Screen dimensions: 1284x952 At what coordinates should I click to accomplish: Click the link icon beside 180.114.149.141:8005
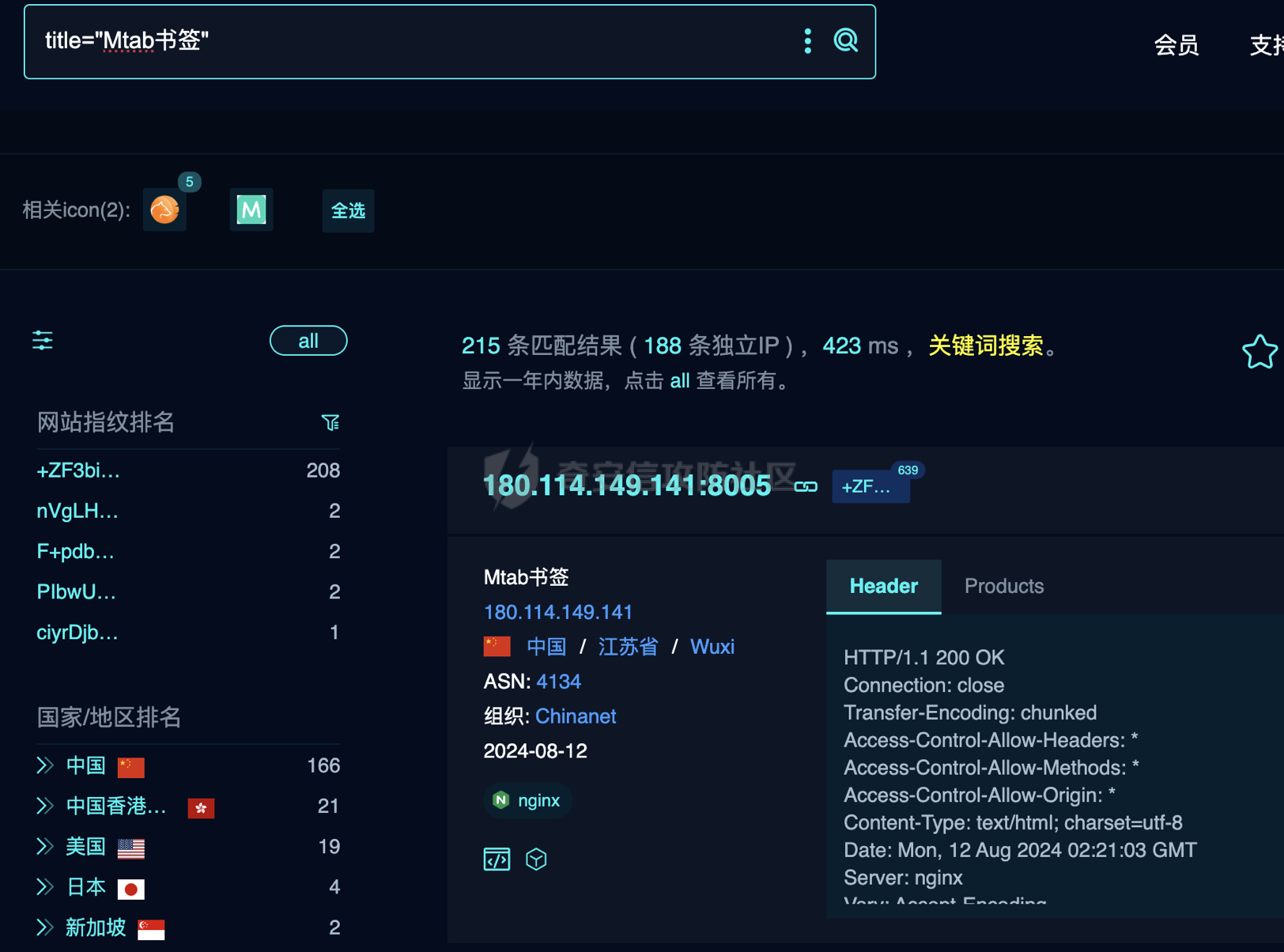(x=806, y=486)
